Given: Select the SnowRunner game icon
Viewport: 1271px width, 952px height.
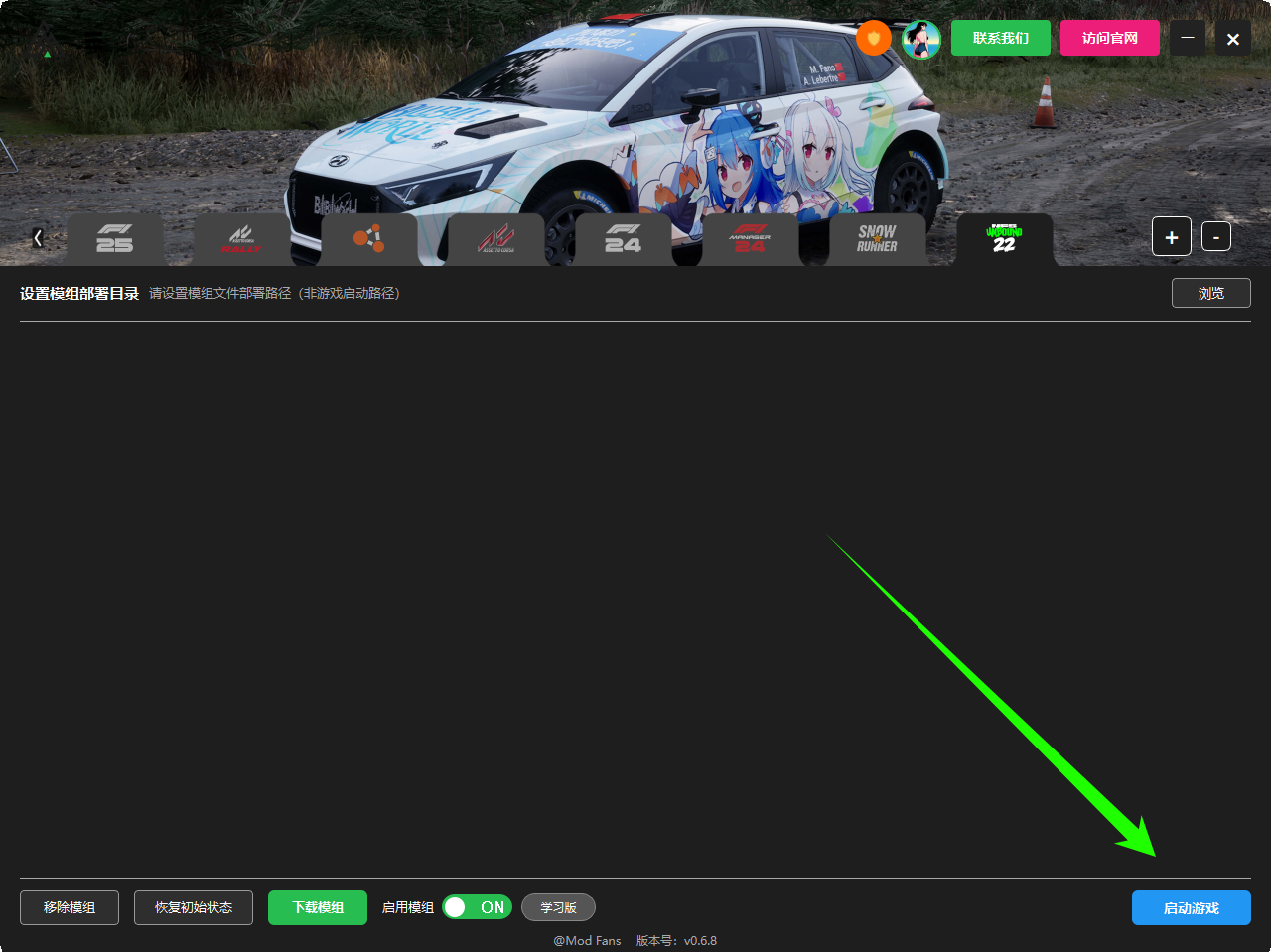Looking at the screenshot, I should click(x=878, y=239).
